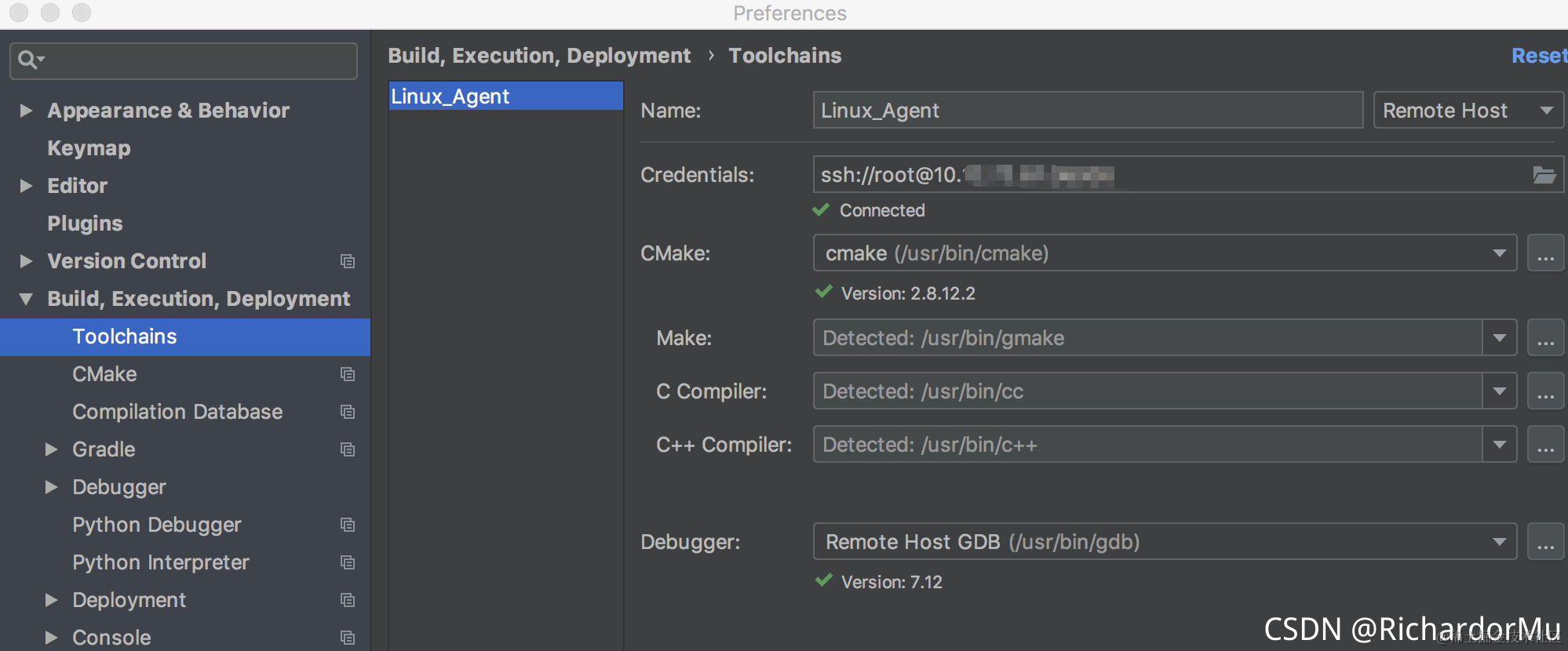Viewport: 1568px width, 651px height.
Task: Click the search magnifier icon in settings
Action: tap(28, 60)
